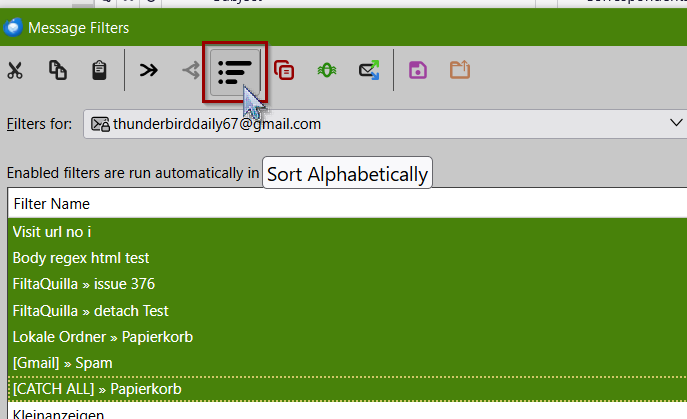Screen dimensions: 687x419
Task: Select the 'Body regex html test' filter
Action: (347, 258)
